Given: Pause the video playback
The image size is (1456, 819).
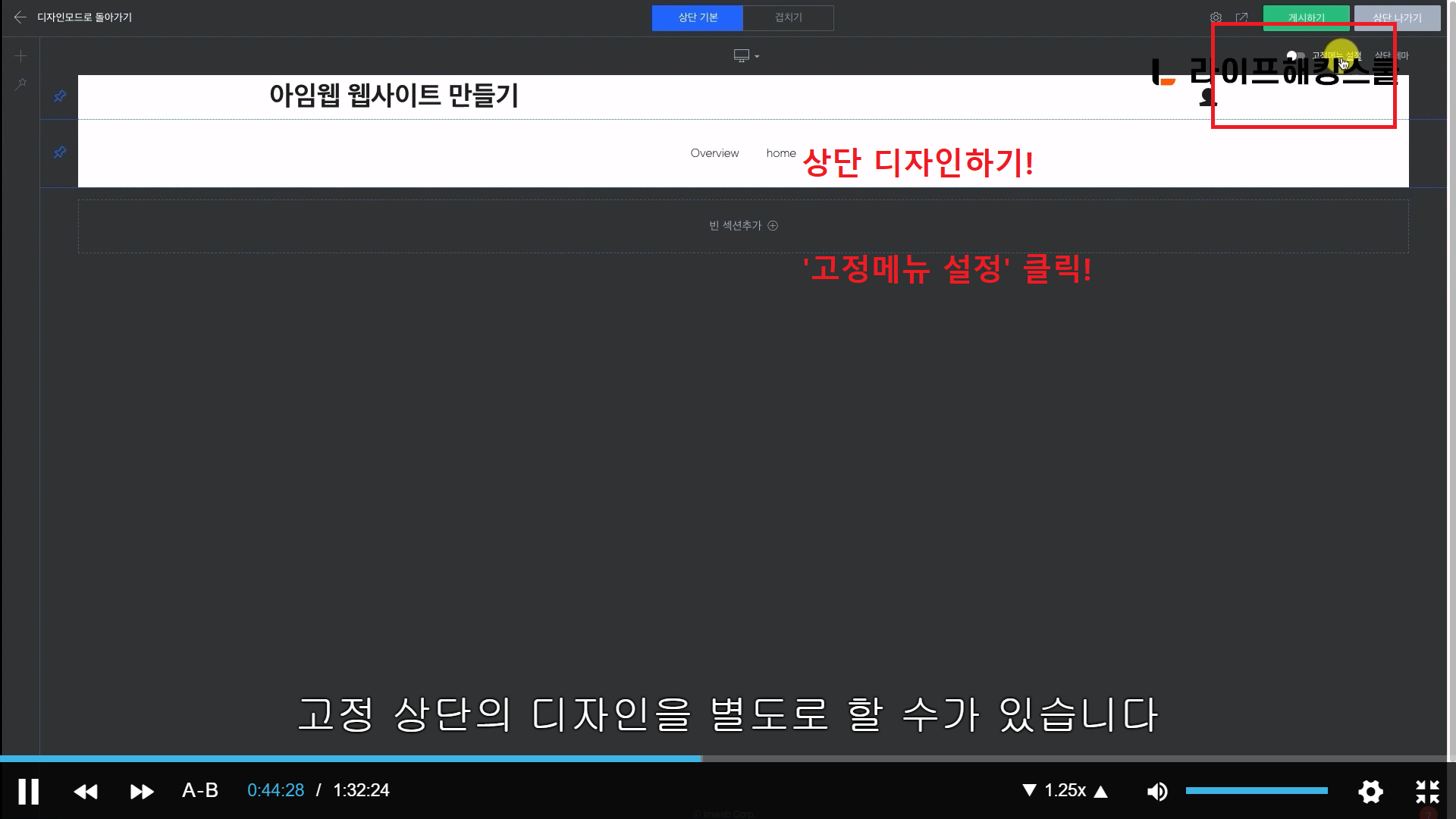Looking at the screenshot, I should click(x=28, y=791).
